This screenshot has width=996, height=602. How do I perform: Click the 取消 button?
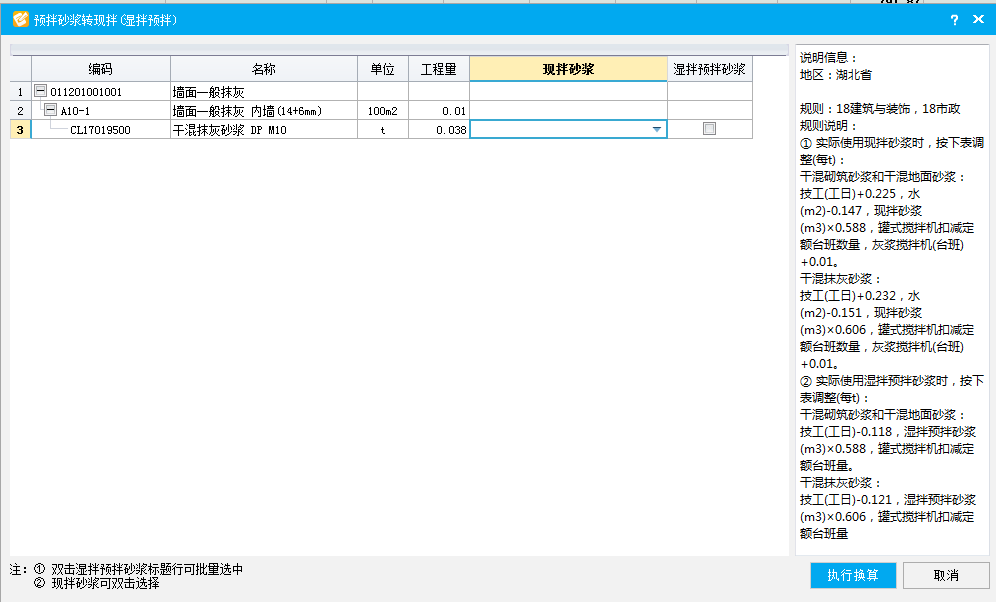coord(946,575)
